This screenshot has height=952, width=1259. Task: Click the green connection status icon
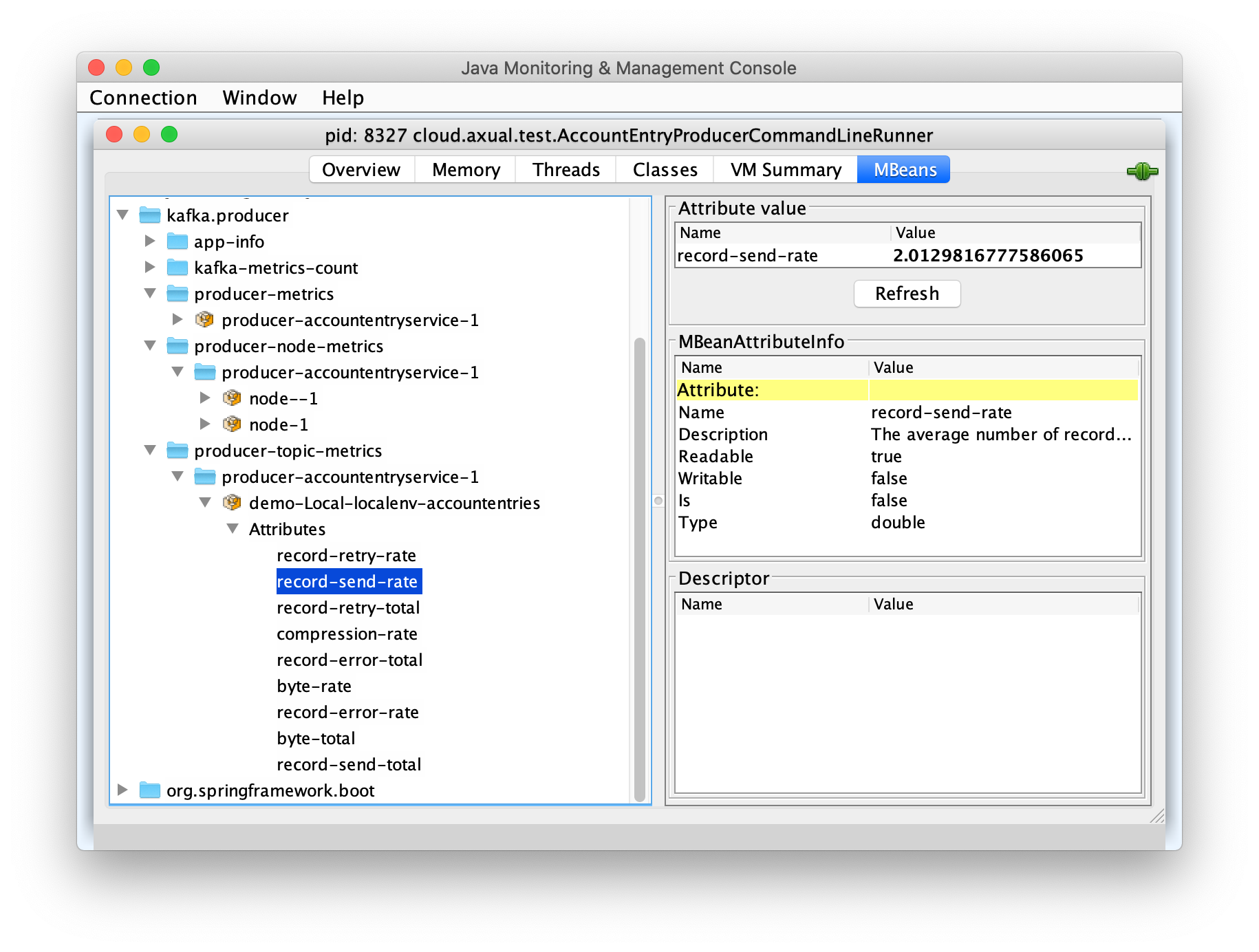[x=1141, y=172]
